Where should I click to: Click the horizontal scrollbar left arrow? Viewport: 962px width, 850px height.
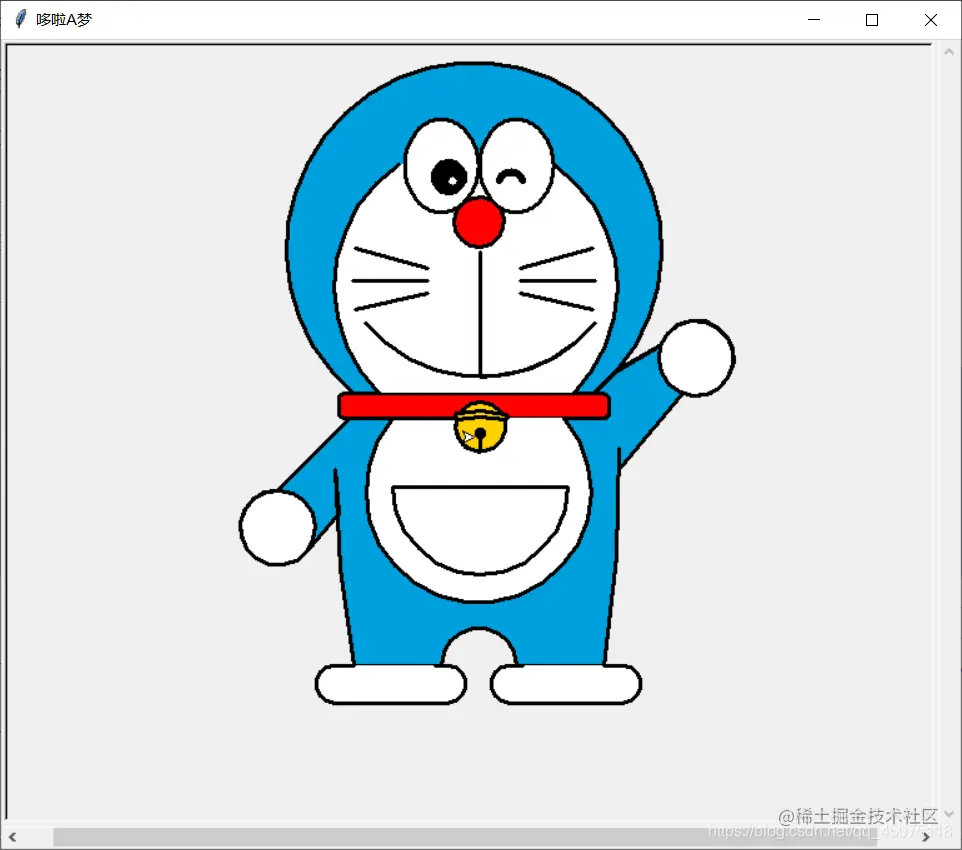pyautogui.click(x=12, y=836)
